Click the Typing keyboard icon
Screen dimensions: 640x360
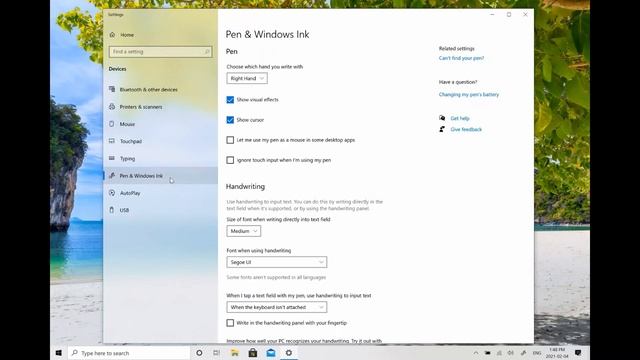coord(112,158)
